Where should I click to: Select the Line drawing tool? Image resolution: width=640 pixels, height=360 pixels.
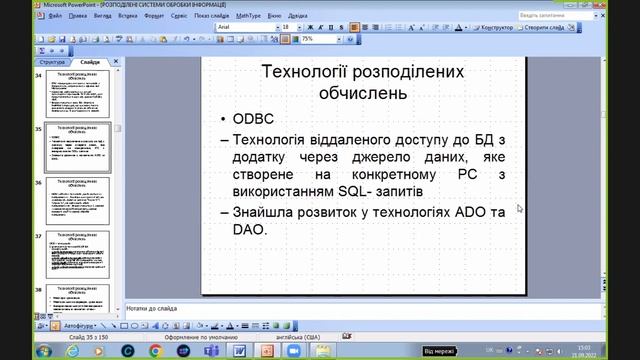point(103,326)
